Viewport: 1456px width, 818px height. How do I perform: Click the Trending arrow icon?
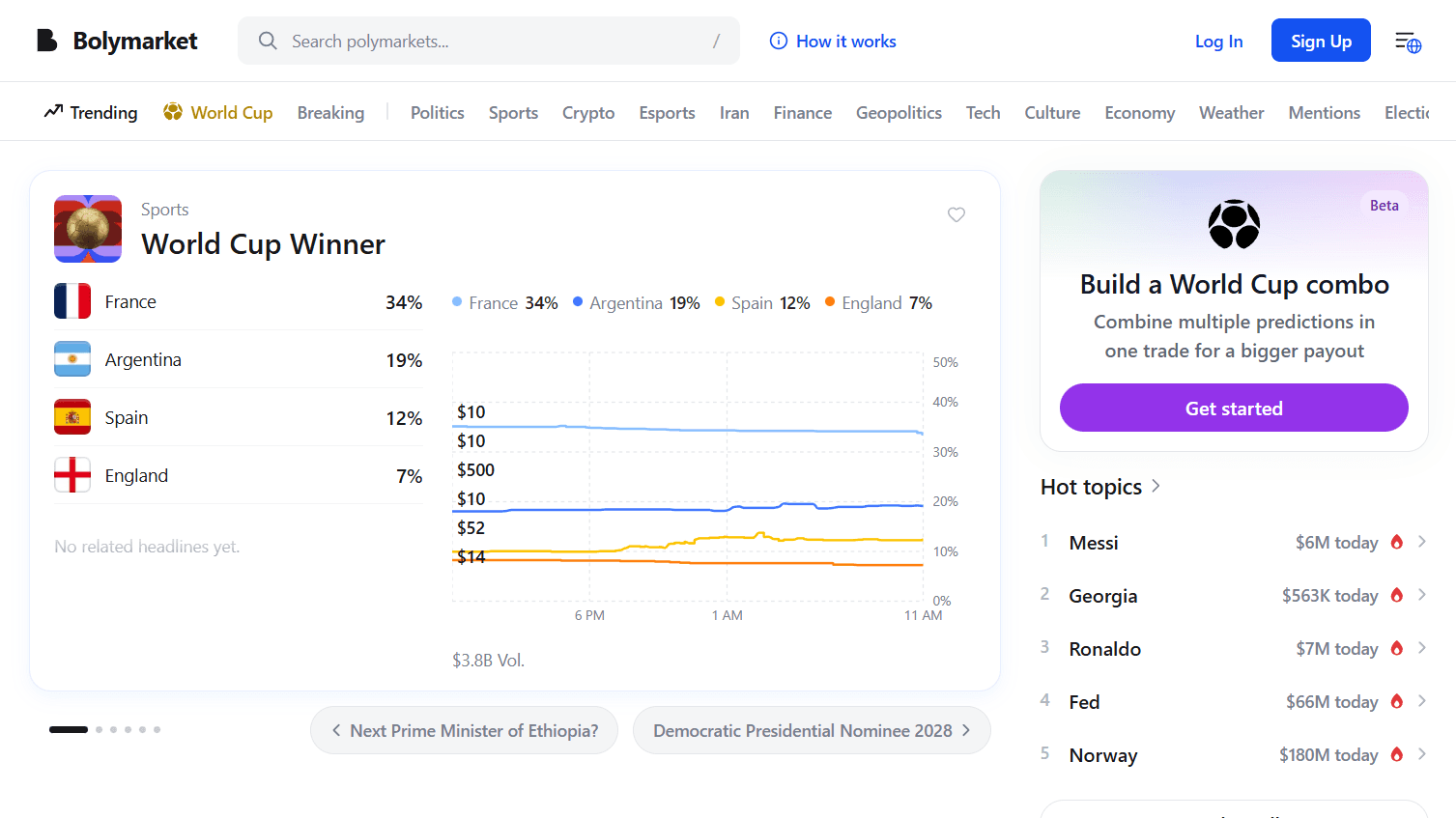coord(53,112)
